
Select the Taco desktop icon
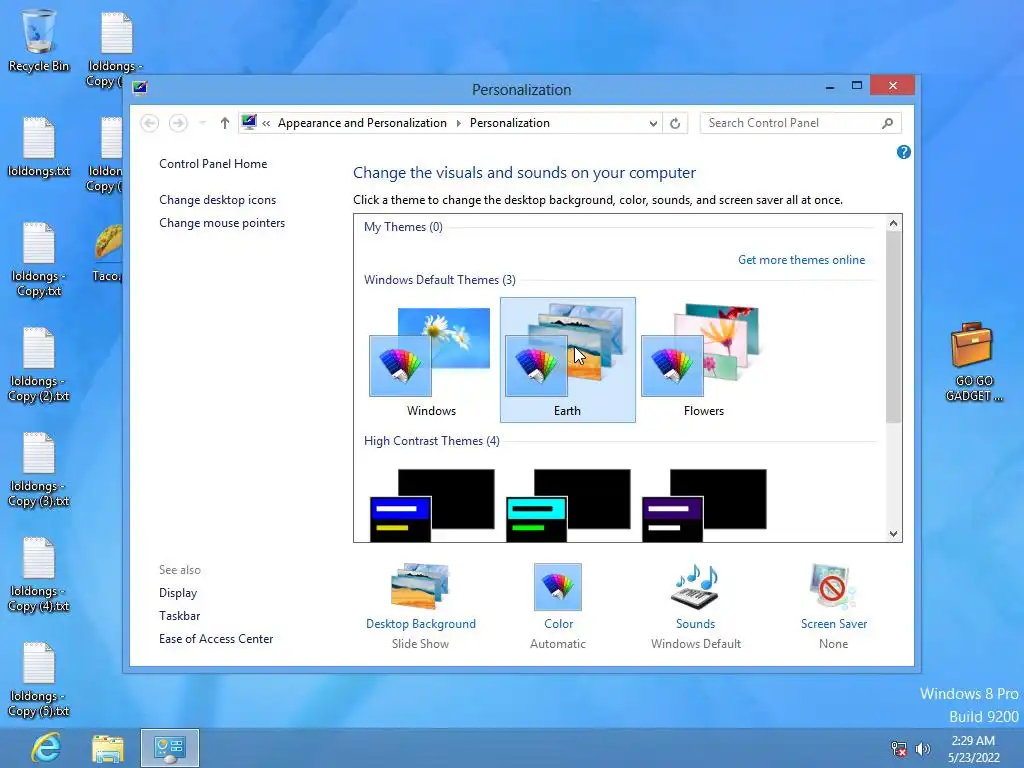(108, 253)
